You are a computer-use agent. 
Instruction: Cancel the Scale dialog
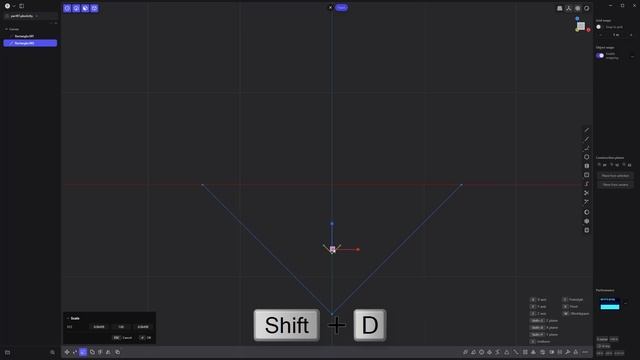pyautogui.click(x=122, y=338)
